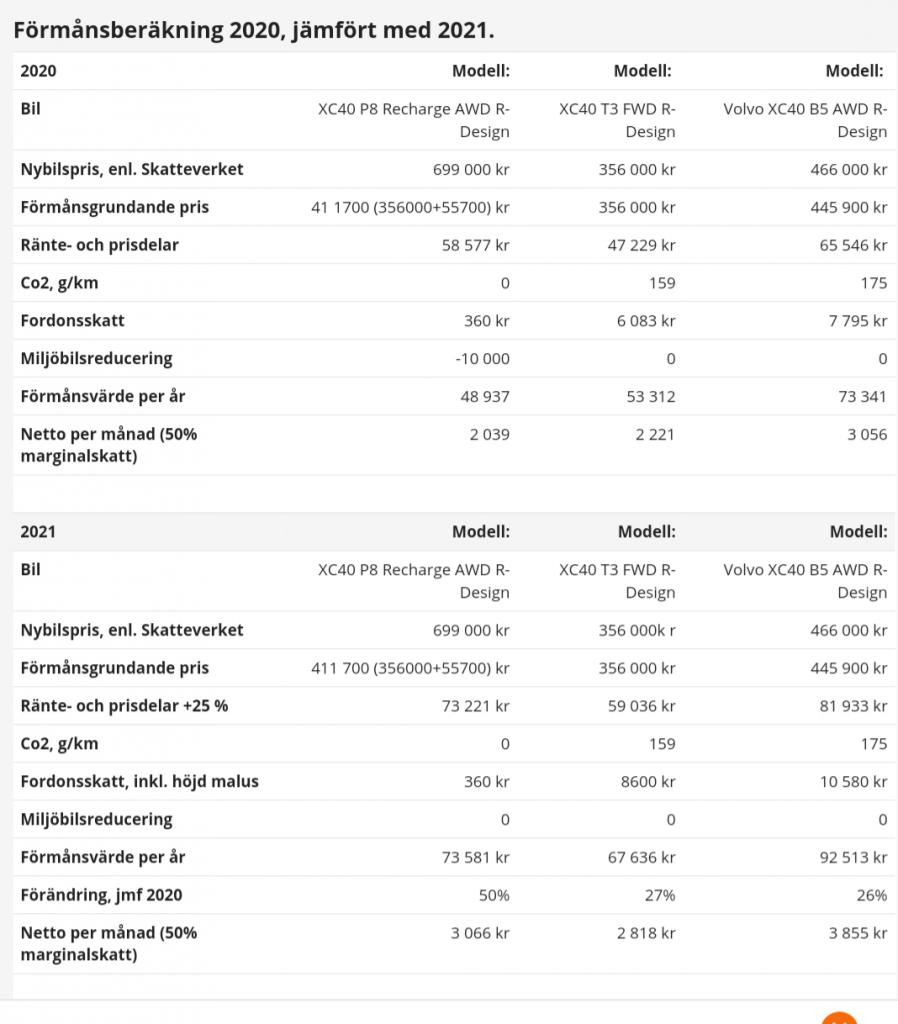
Task: Click the 7 795 kr Fordonsskatt value
Action: (858, 321)
